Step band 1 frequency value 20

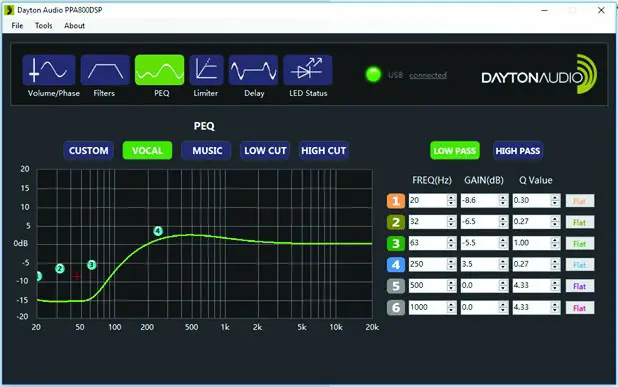coord(452,201)
